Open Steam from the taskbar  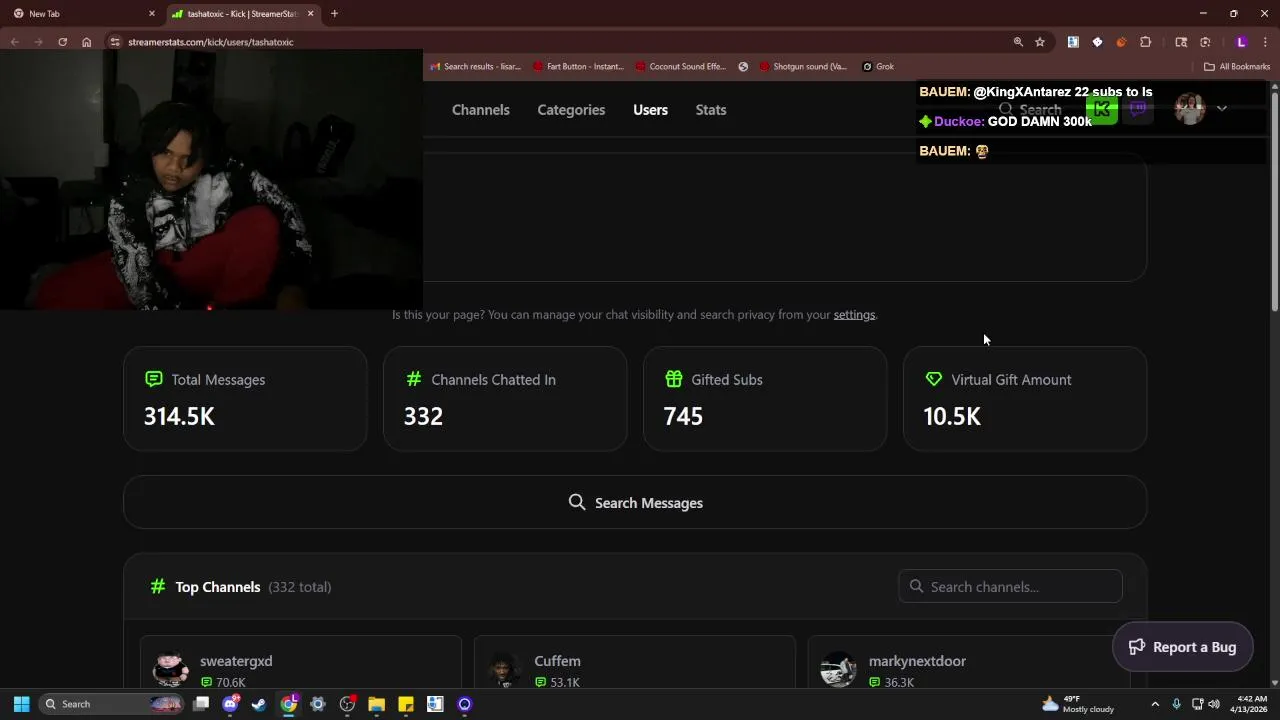tap(259, 704)
